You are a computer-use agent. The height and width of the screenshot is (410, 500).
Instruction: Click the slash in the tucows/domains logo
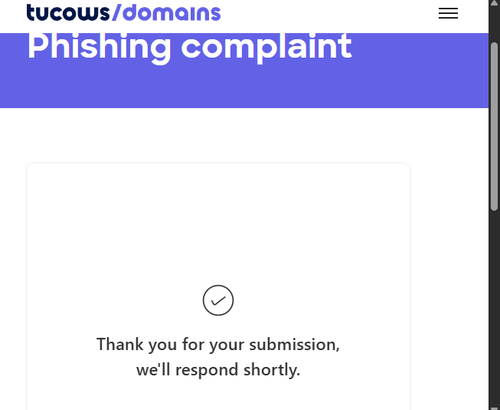(117, 13)
